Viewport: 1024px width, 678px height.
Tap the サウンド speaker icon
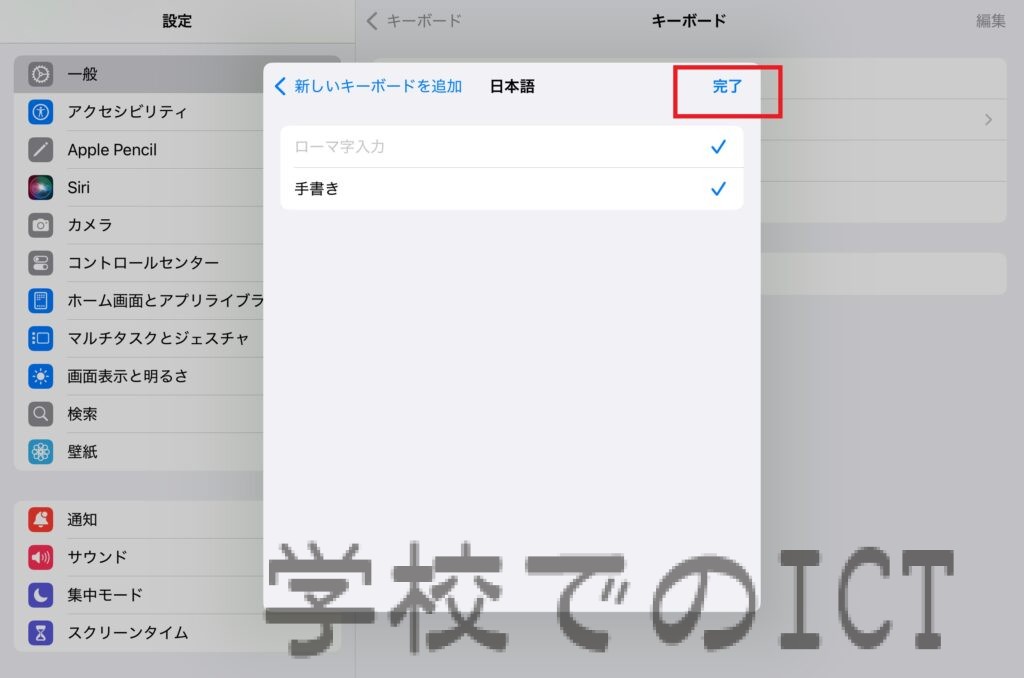40,557
